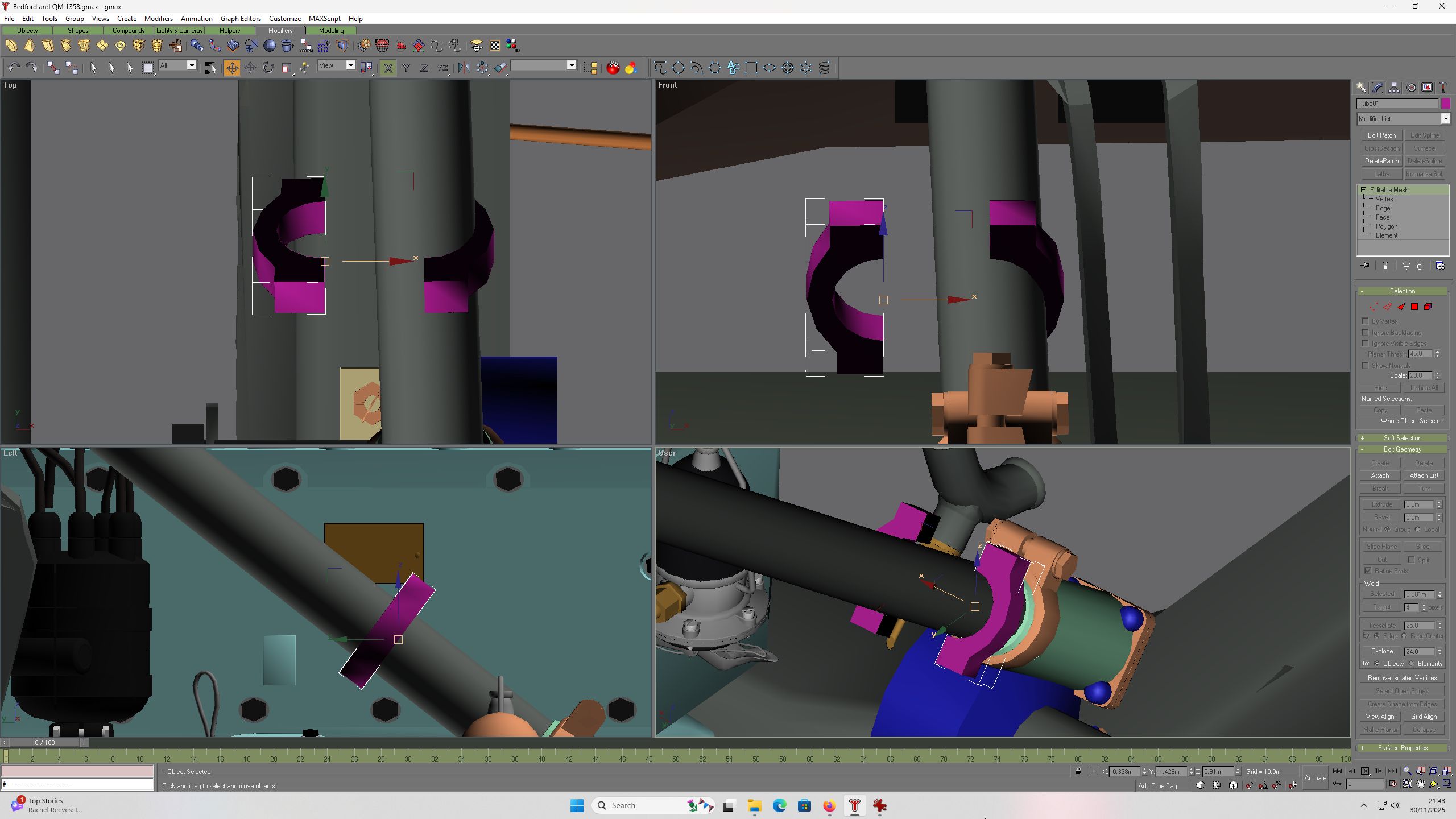The image size is (1456, 819).
Task: Click the Zoom viewport navigation icon
Action: coord(1407,771)
